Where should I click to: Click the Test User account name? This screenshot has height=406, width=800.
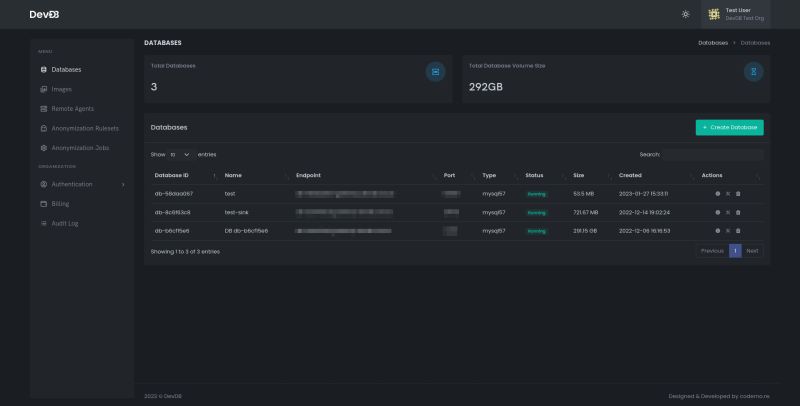click(738, 10)
